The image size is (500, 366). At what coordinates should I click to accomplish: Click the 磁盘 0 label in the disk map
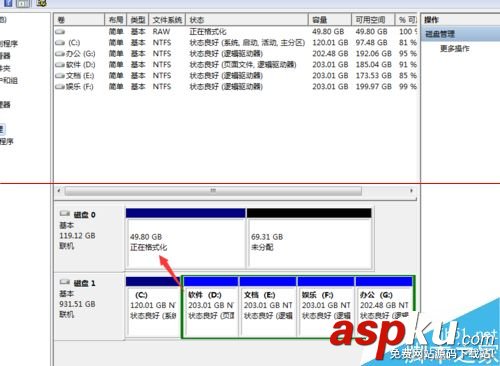click(84, 215)
